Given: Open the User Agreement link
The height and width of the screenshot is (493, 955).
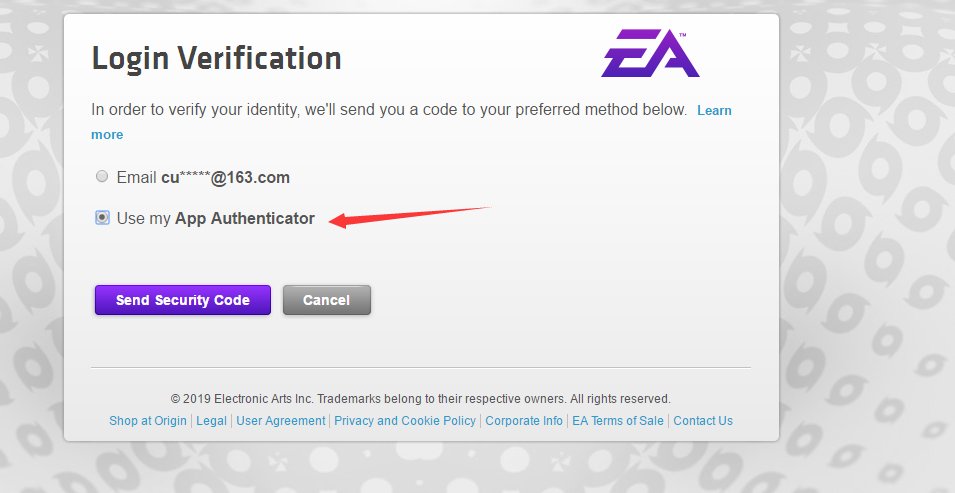Looking at the screenshot, I should click(281, 421).
